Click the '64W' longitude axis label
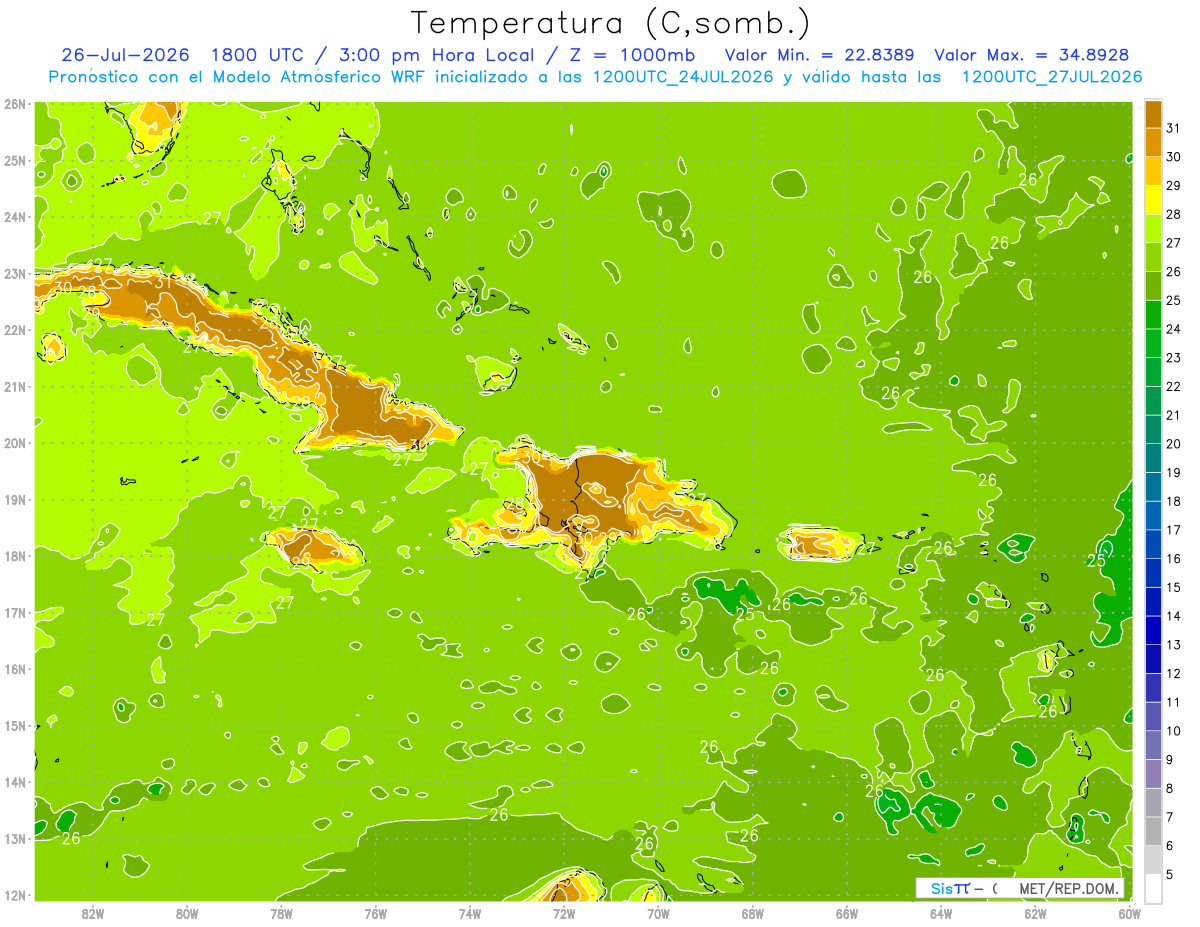 click(941, 913)
